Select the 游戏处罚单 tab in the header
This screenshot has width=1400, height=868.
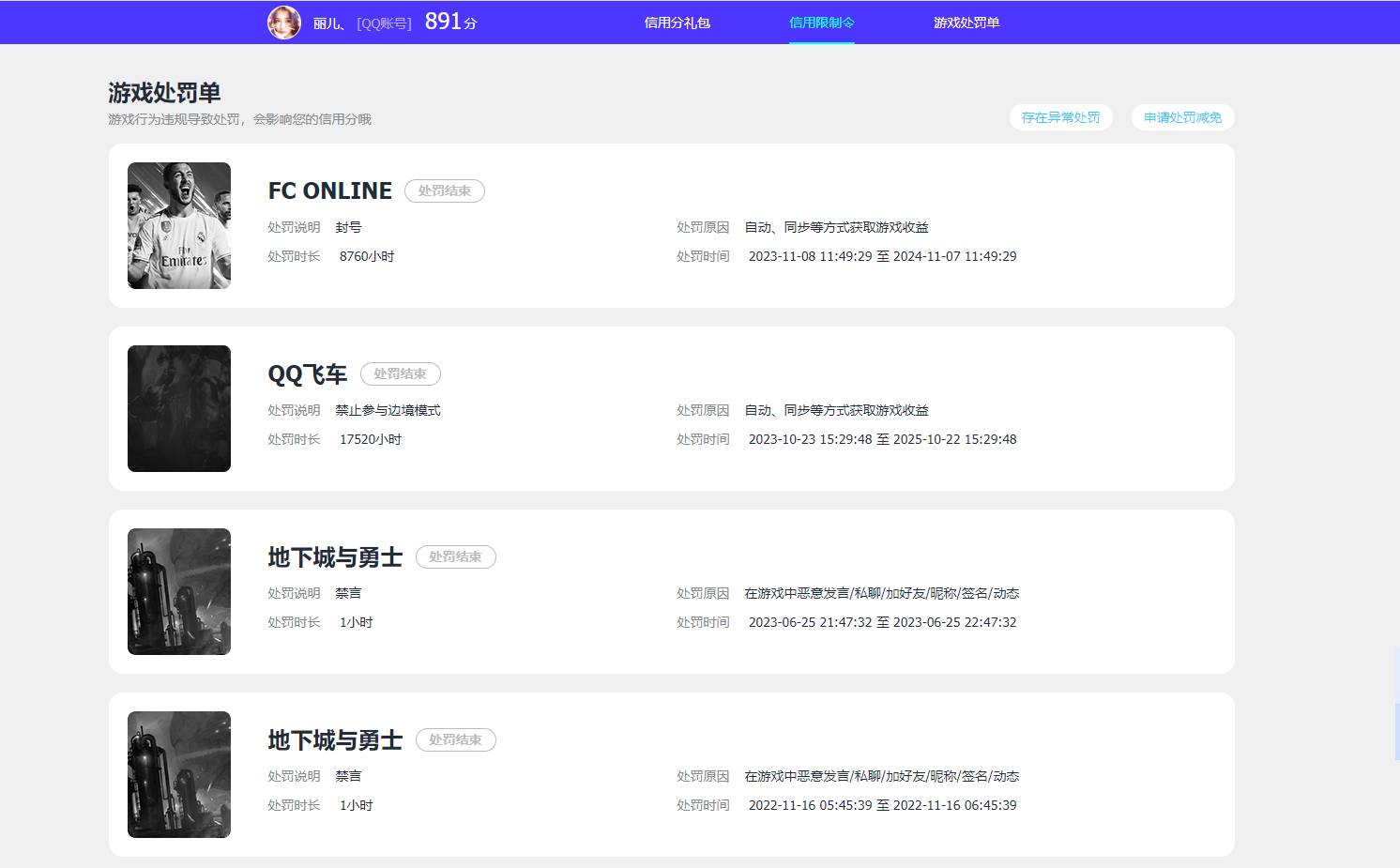966,23
